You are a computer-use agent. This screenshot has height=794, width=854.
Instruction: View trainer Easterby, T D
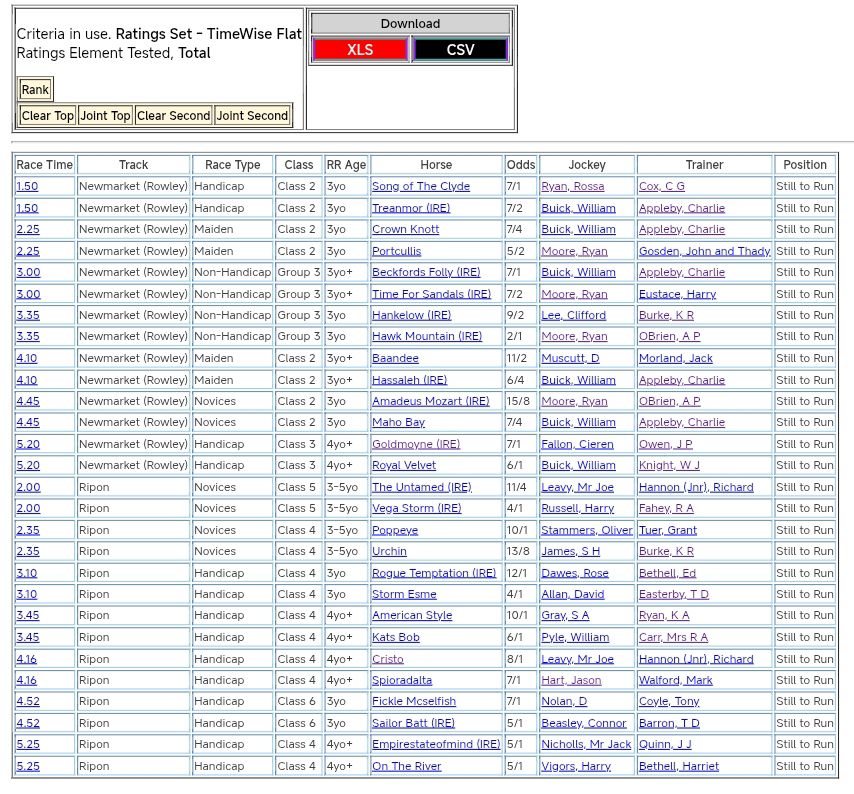673,595
